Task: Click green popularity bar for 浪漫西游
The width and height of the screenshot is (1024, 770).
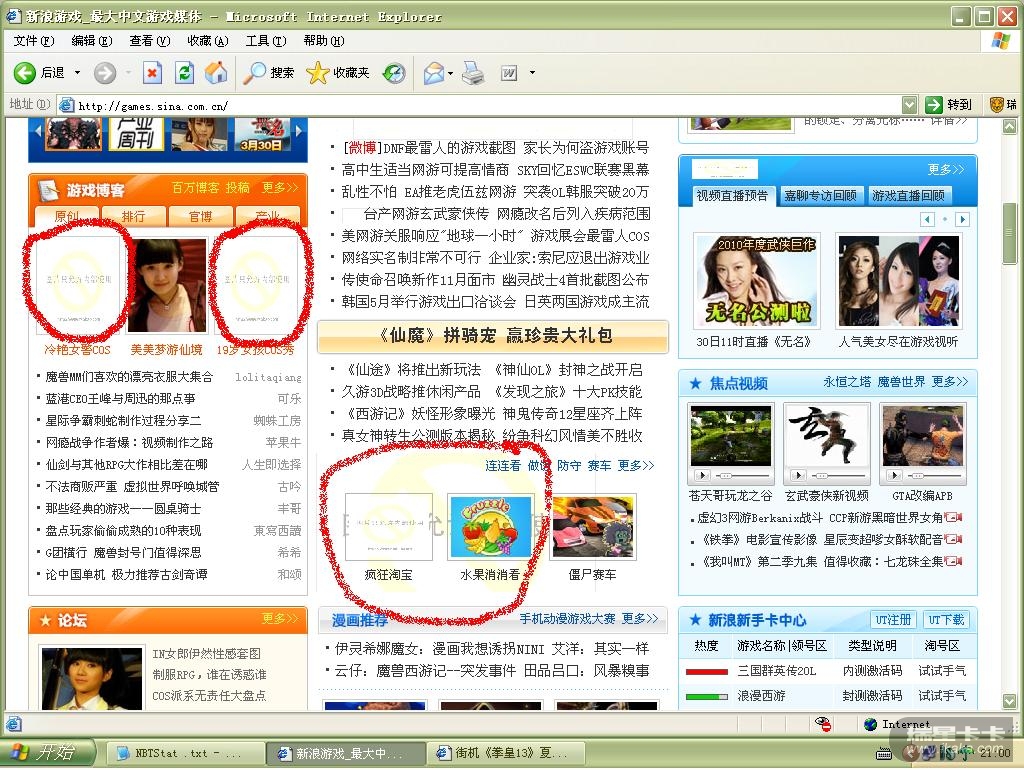Action: (707, 696)
